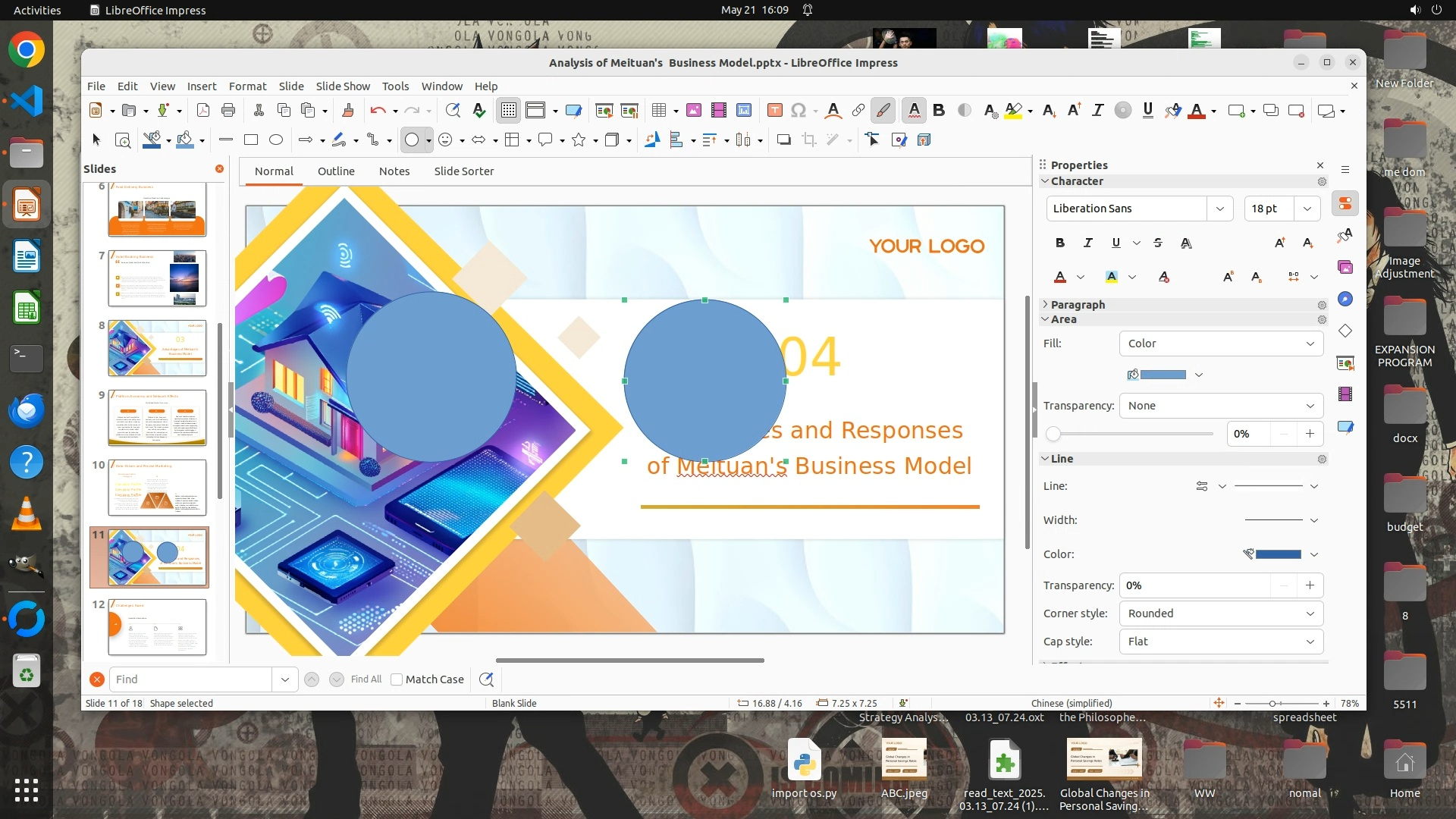Open the Zoom & Pan tool
Image resolution: width=1456 pixels, height=819 pixels.
pos(123,140)
